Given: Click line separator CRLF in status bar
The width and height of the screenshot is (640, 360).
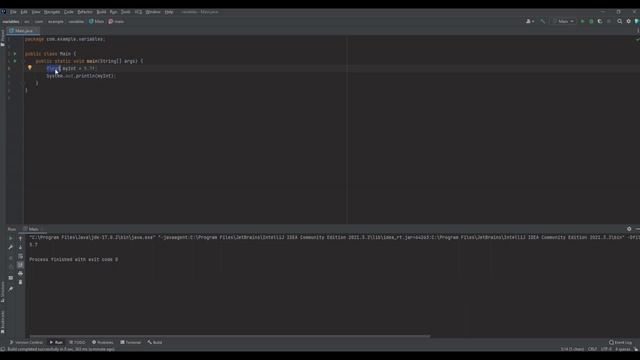Looking at the screenshot, I should (592, 349).
